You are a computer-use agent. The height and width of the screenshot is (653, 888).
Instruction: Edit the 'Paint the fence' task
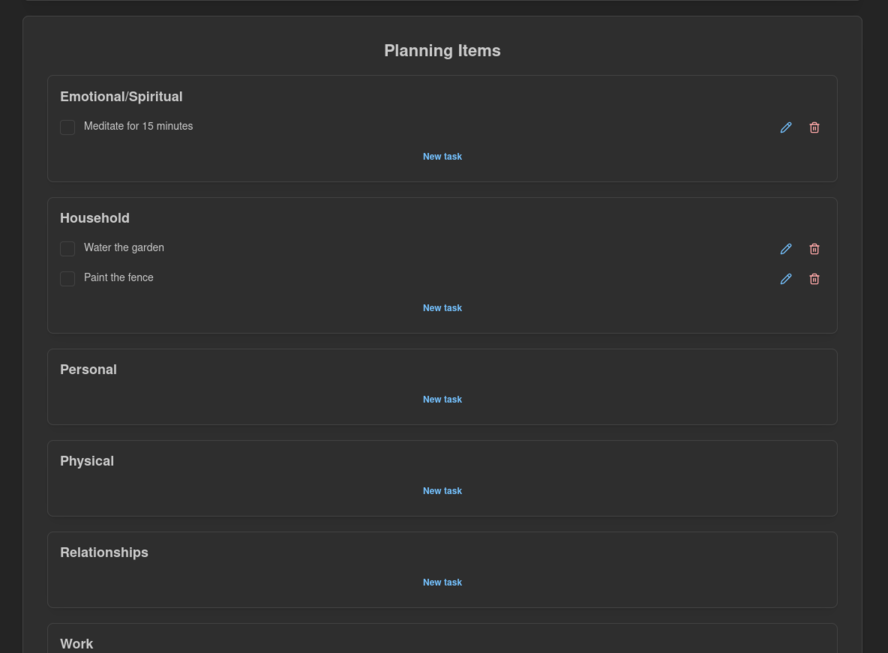point(786,279)
